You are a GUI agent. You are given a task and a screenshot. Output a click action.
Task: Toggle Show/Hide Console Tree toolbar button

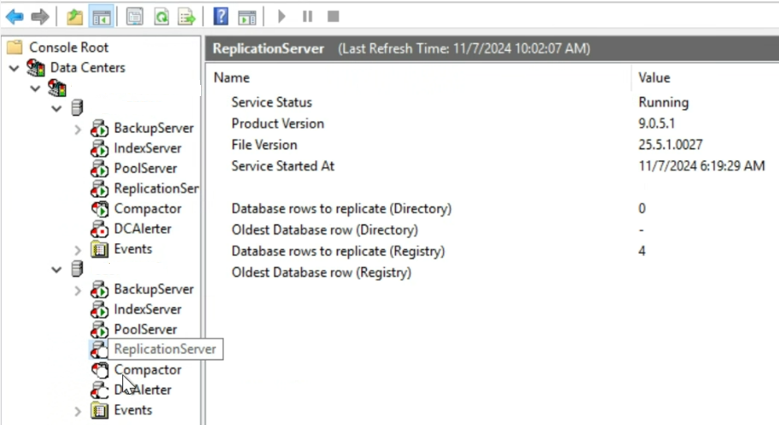tap(100, 17)
